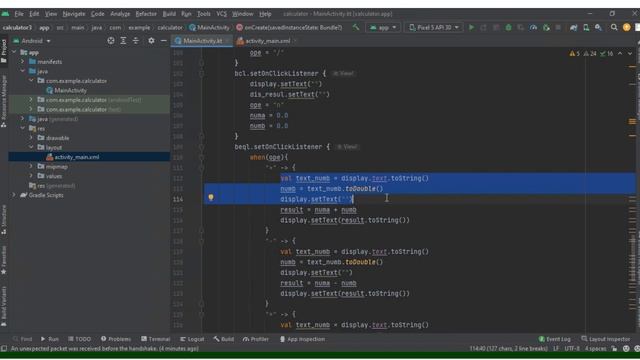Open the Profile app gauge icon

(x=533, y=27)
